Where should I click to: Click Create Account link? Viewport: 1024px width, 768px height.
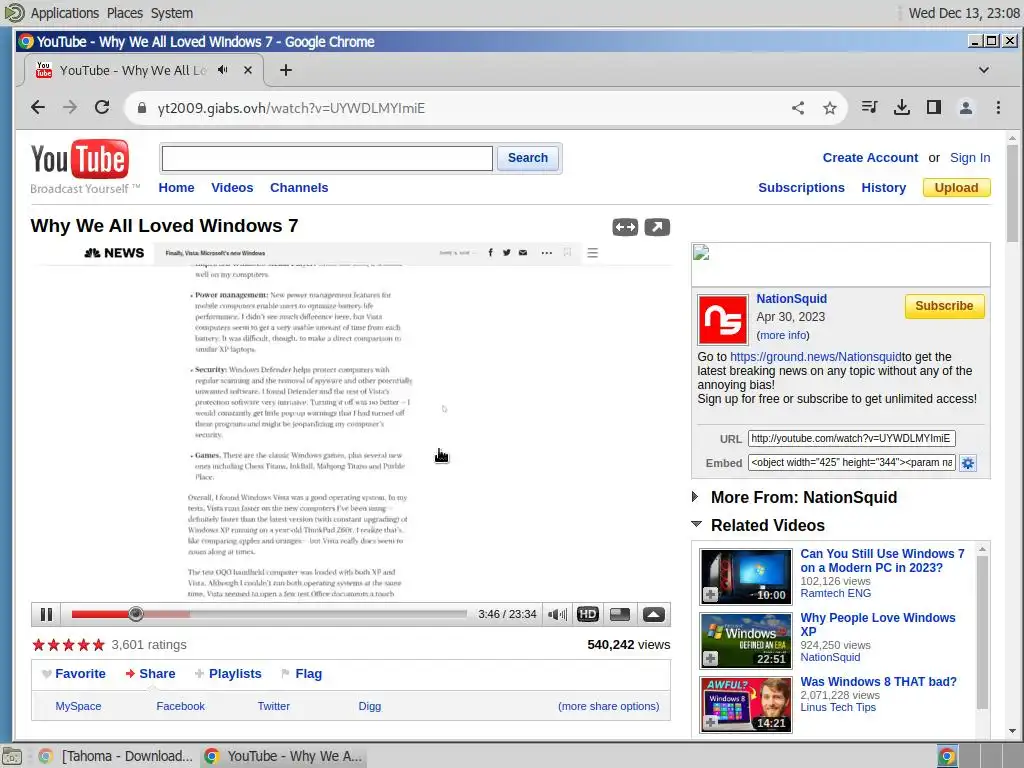coord(870,158)
